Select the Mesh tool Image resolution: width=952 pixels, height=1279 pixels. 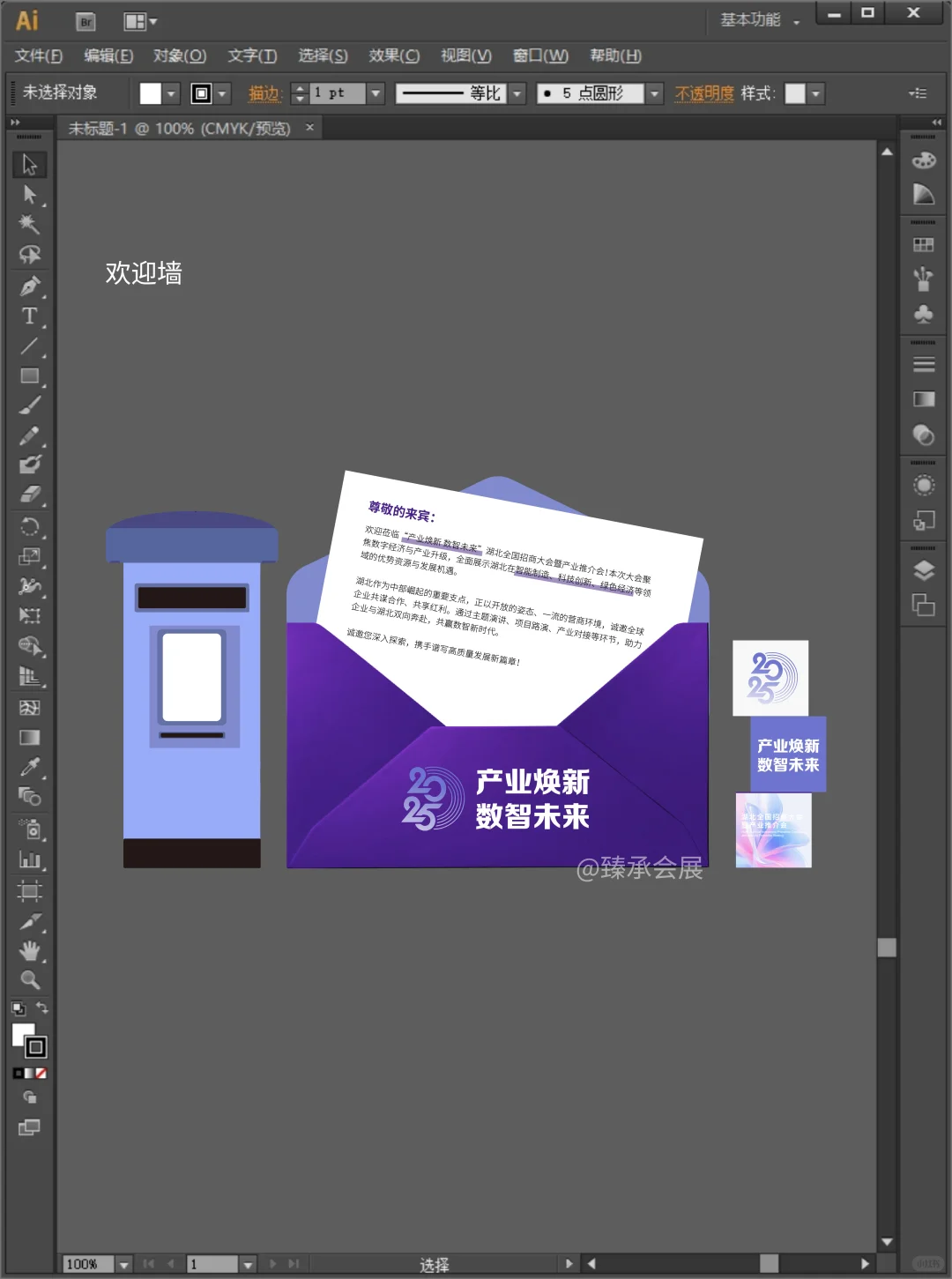[x=29, y=708]
